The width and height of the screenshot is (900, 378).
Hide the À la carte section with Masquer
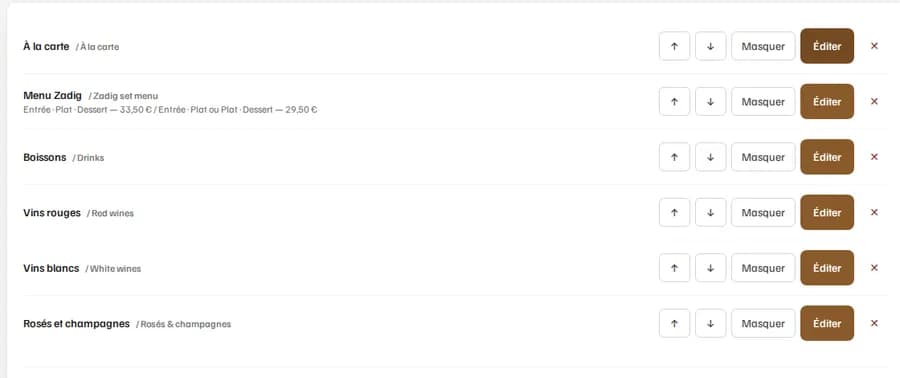click(763, 46)
